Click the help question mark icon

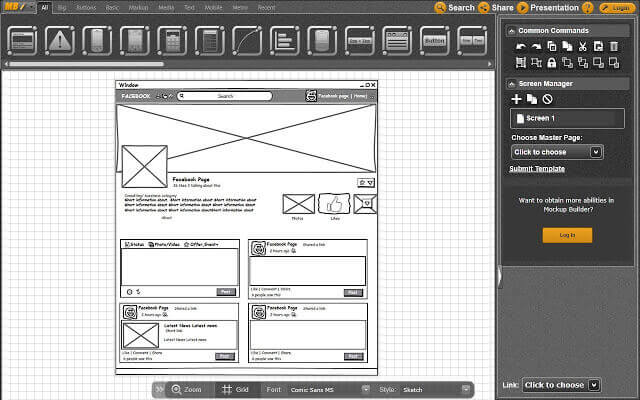click(588, 8)
